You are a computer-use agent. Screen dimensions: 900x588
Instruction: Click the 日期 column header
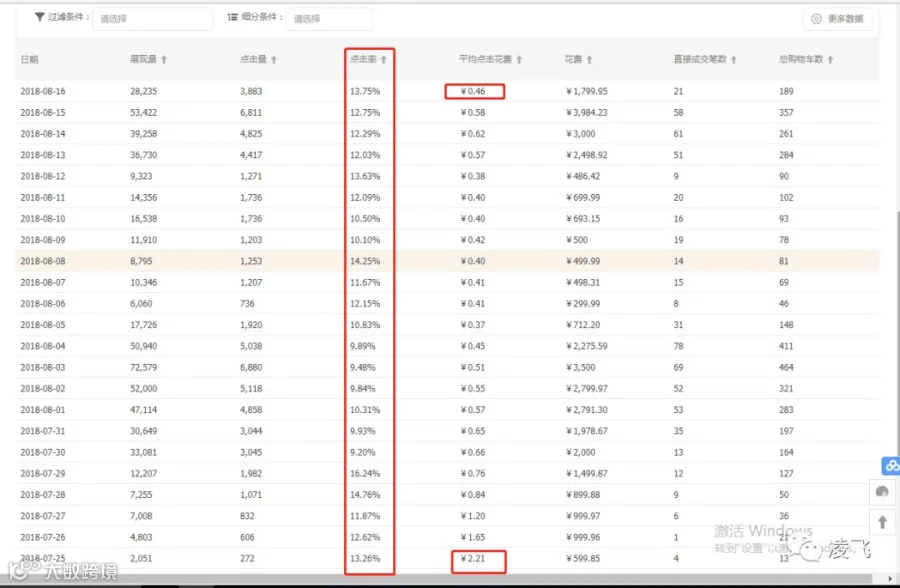(29, 60)
